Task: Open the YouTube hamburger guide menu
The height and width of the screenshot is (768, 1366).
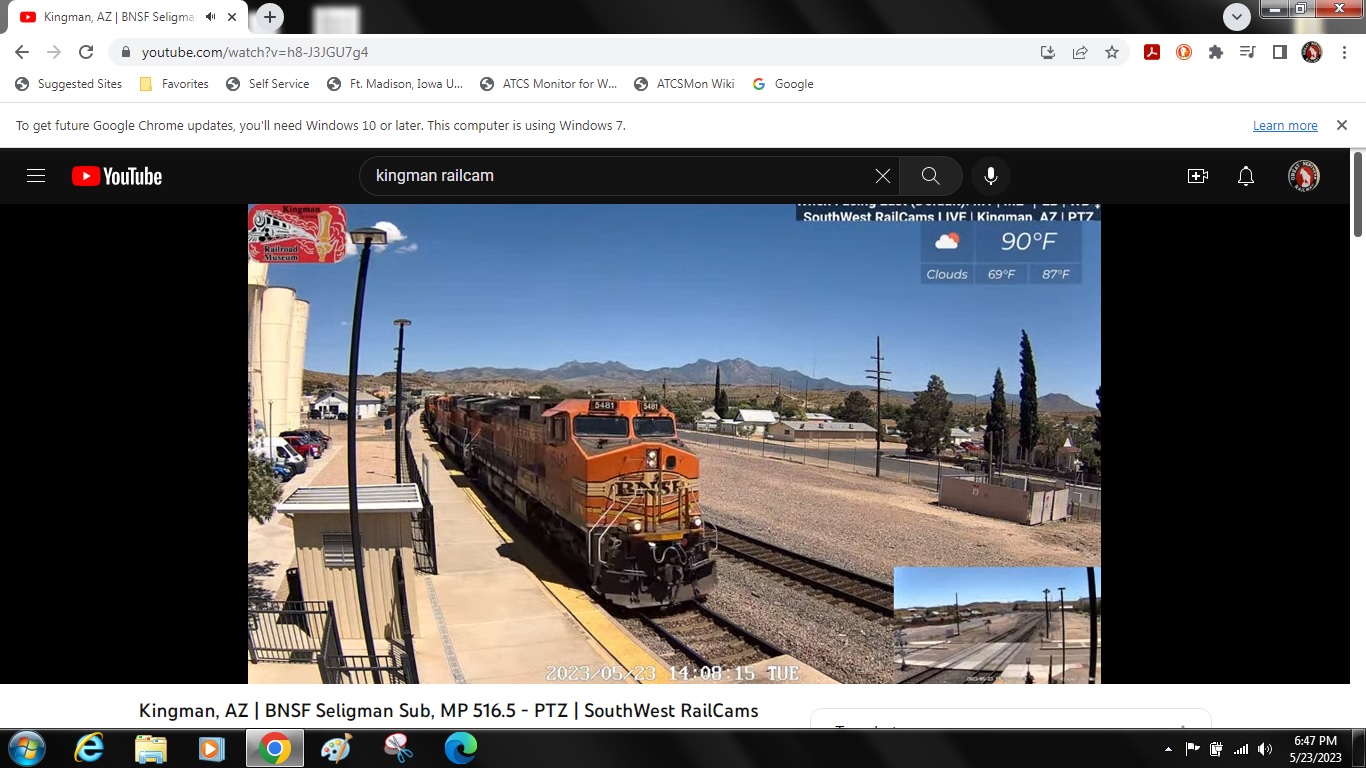Action: point(36,176)
